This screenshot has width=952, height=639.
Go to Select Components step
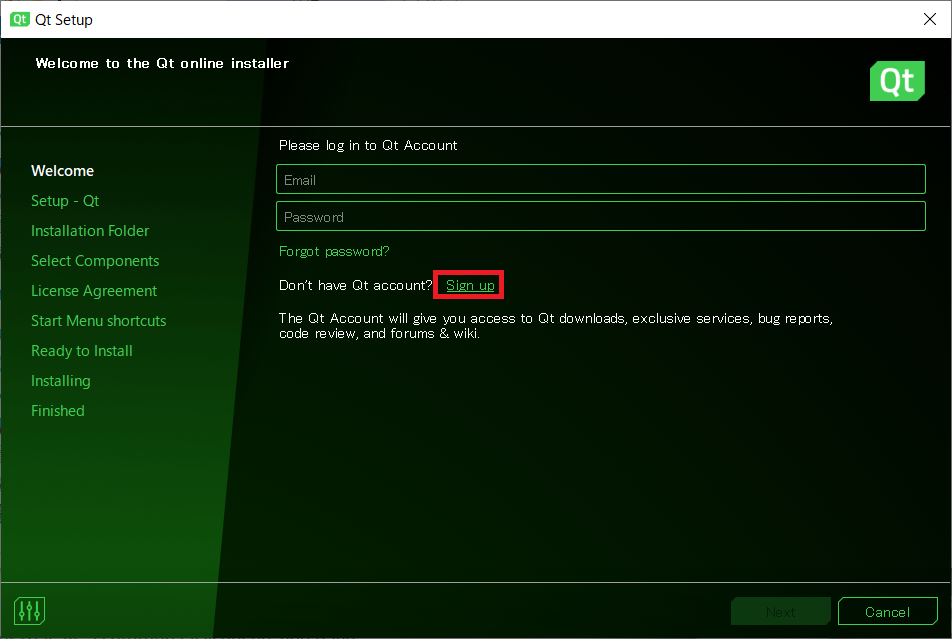click(95, 261)
